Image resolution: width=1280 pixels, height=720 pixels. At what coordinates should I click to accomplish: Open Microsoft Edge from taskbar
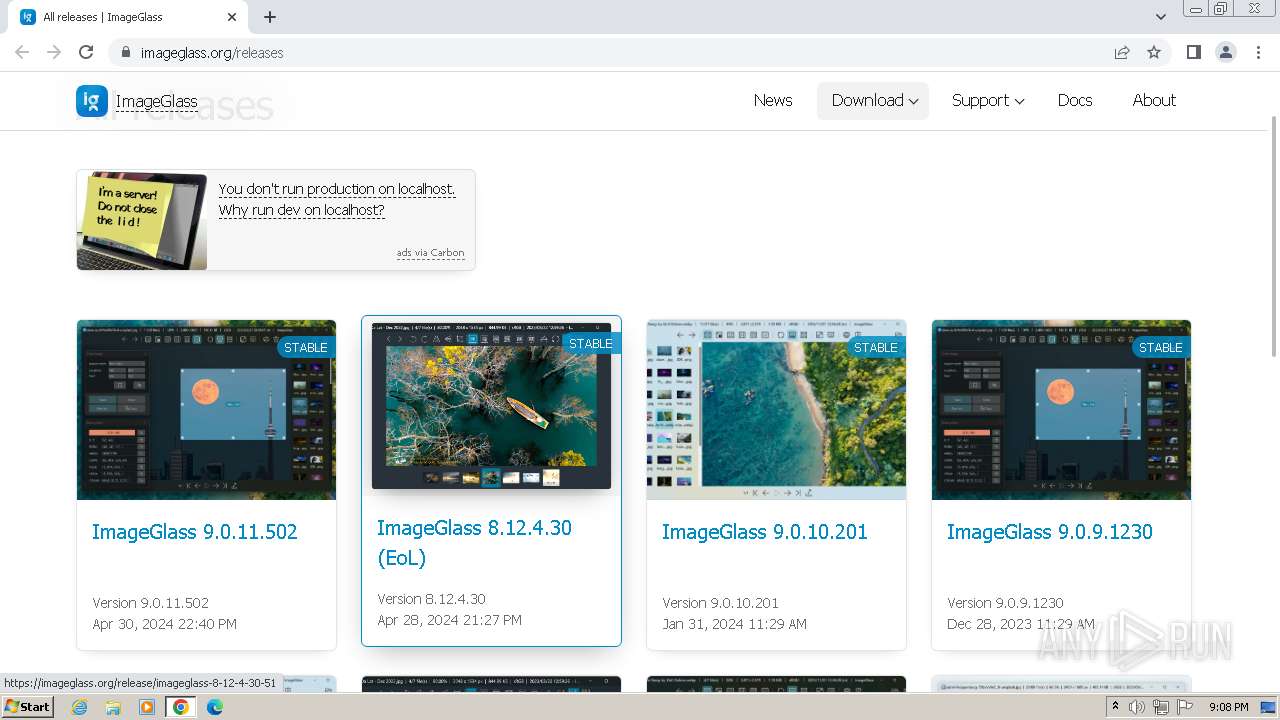pyautogui.click(x=214, y=707)
